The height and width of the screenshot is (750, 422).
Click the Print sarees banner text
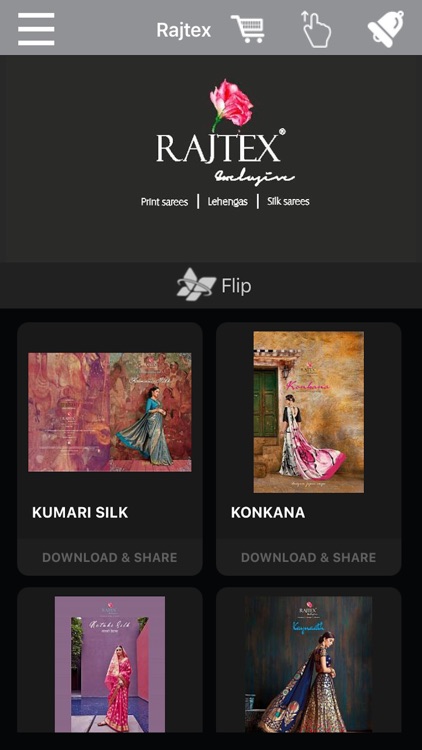(x=164, y=202)
